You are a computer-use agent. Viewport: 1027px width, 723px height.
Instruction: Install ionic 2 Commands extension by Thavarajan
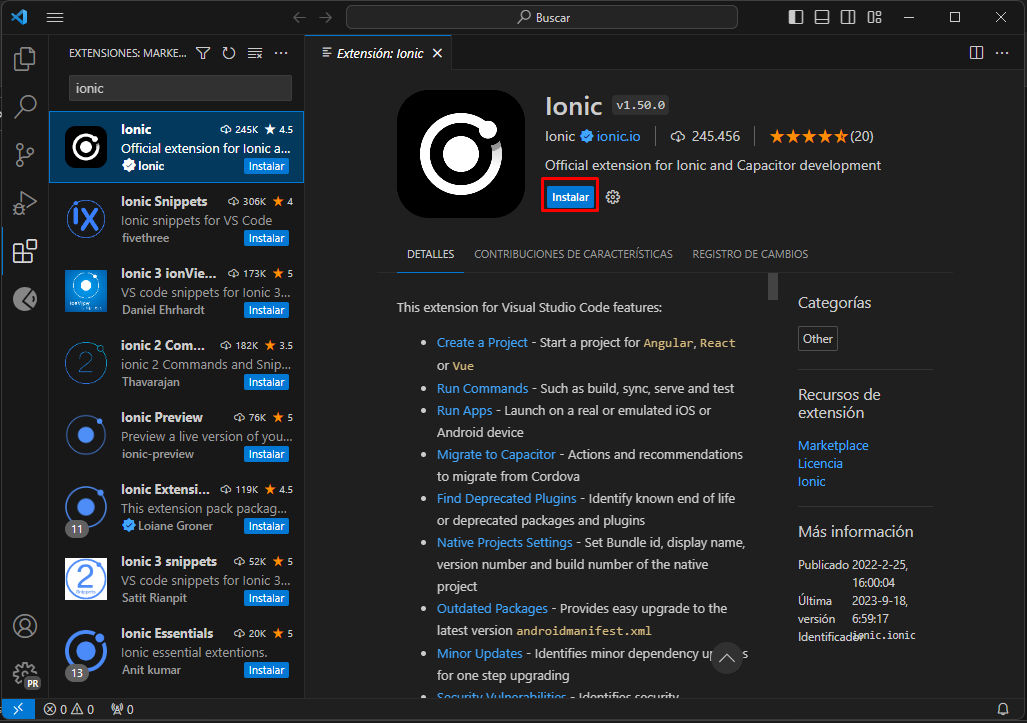click(267, 382)
